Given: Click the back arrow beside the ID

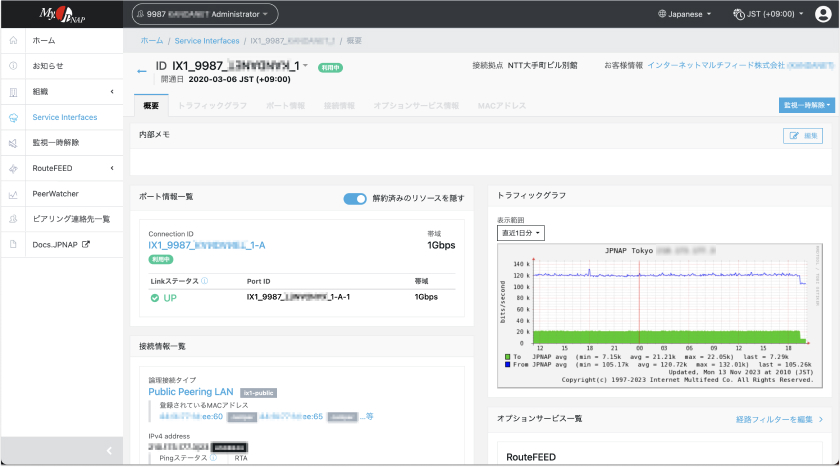Looking at the screenshot, I should pos(142,70).
